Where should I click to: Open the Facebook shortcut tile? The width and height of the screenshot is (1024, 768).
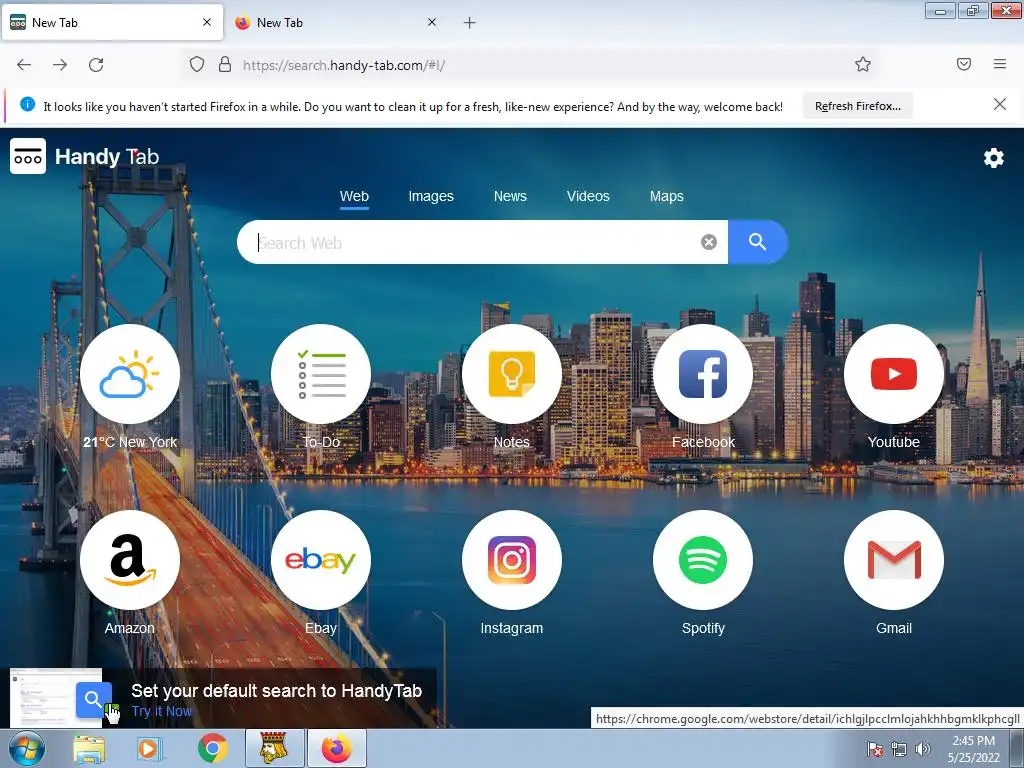pos(703,374)
